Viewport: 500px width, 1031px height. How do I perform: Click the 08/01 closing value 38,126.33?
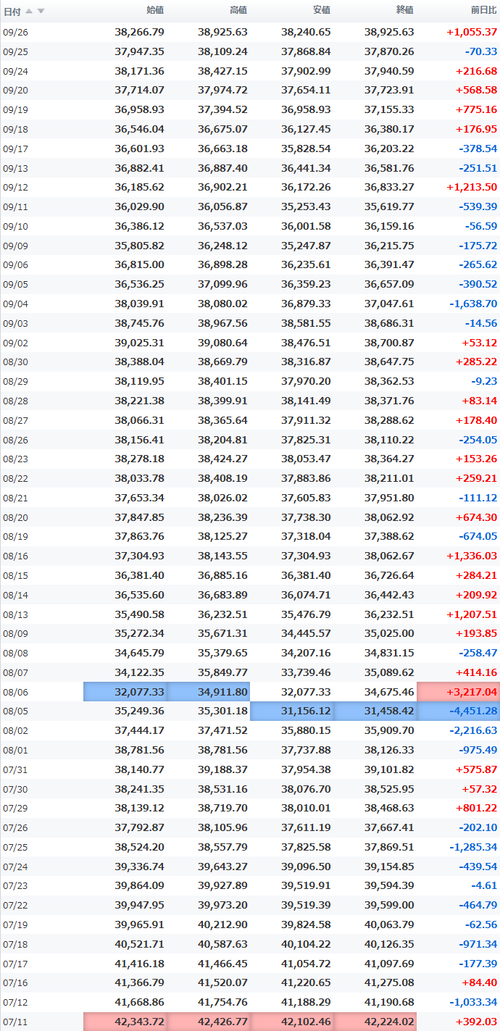click(x=389, y=750)
